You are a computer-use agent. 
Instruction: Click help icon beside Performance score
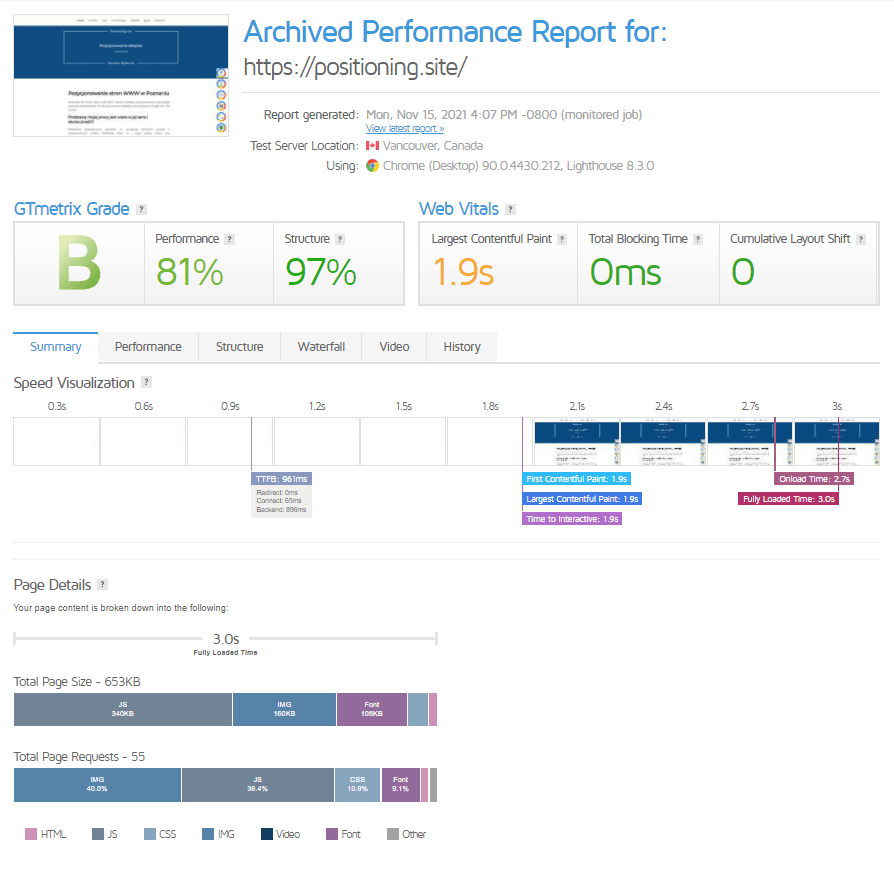coord(230,239)
